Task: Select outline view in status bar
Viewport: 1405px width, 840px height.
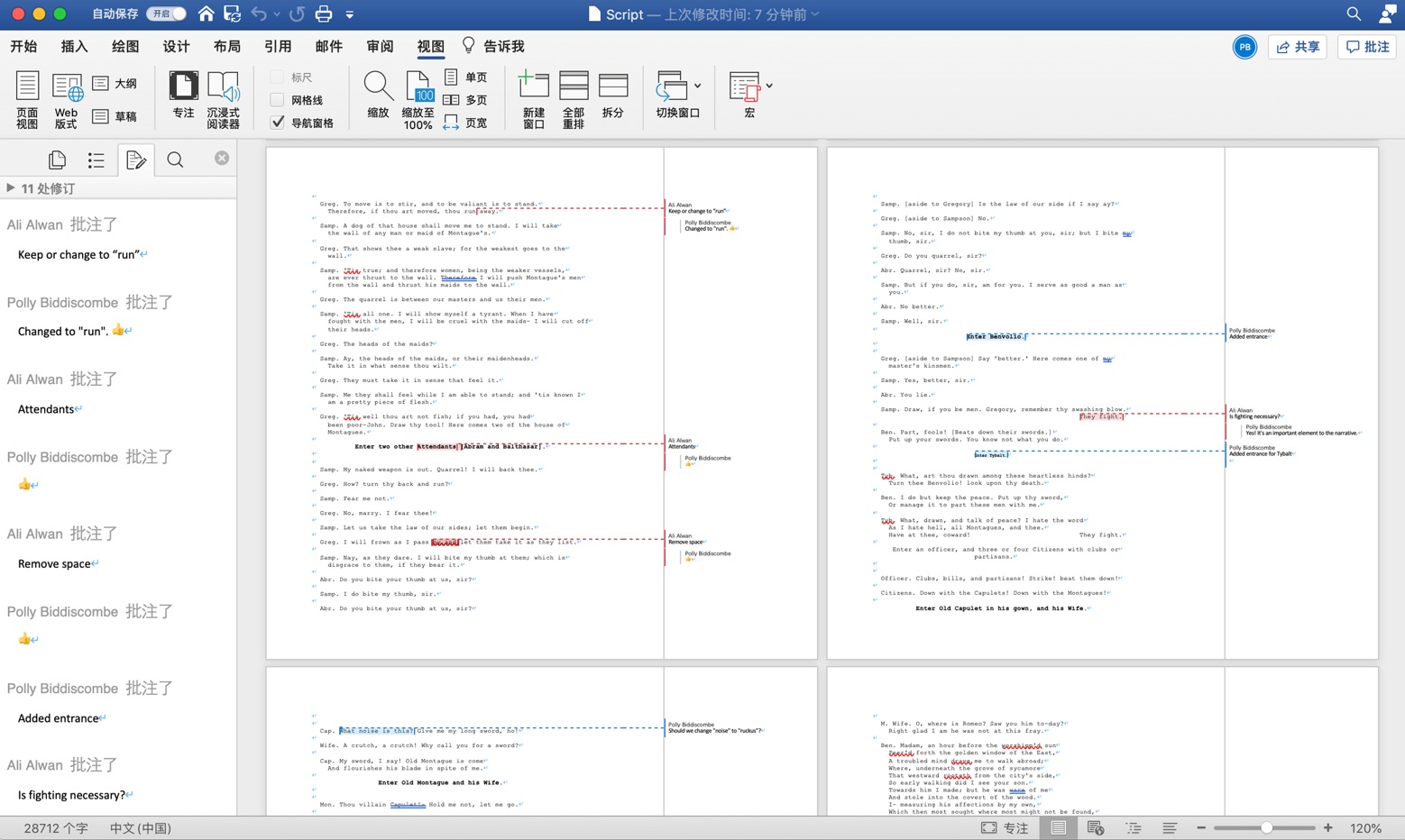Action: point(1134,828)
